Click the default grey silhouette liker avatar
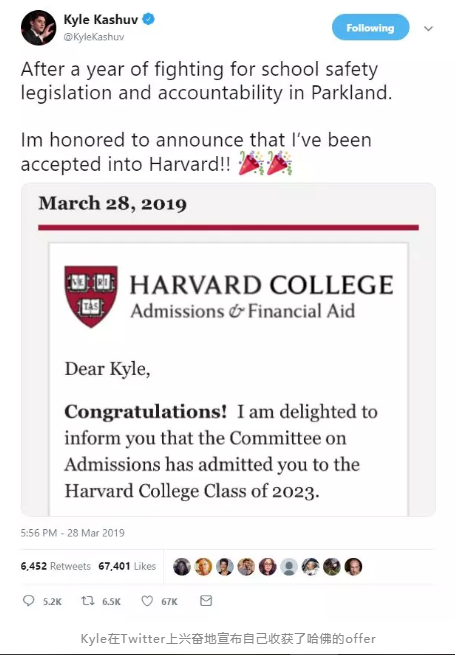Screen dimensions: 455x655 [x=289, y=566]
